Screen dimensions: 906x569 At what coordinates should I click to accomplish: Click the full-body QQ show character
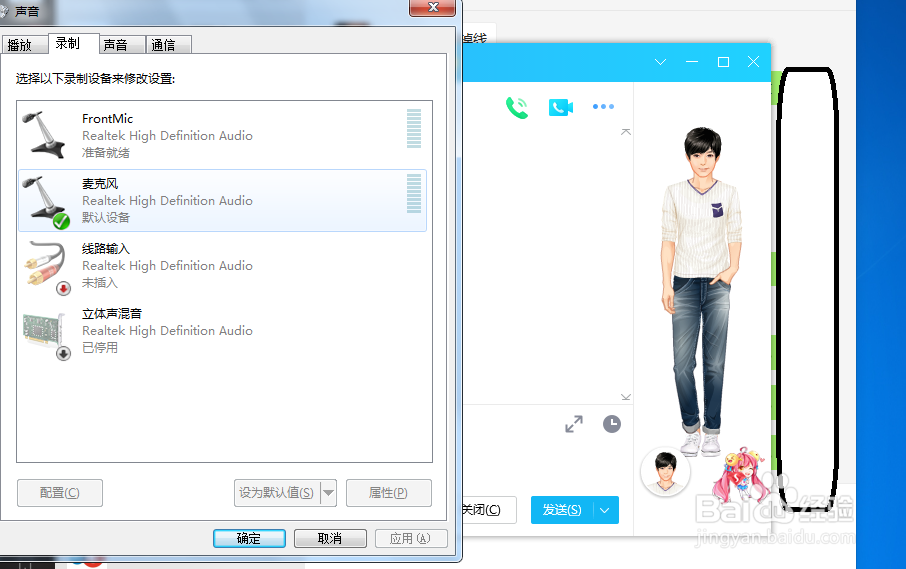point(701,291)
